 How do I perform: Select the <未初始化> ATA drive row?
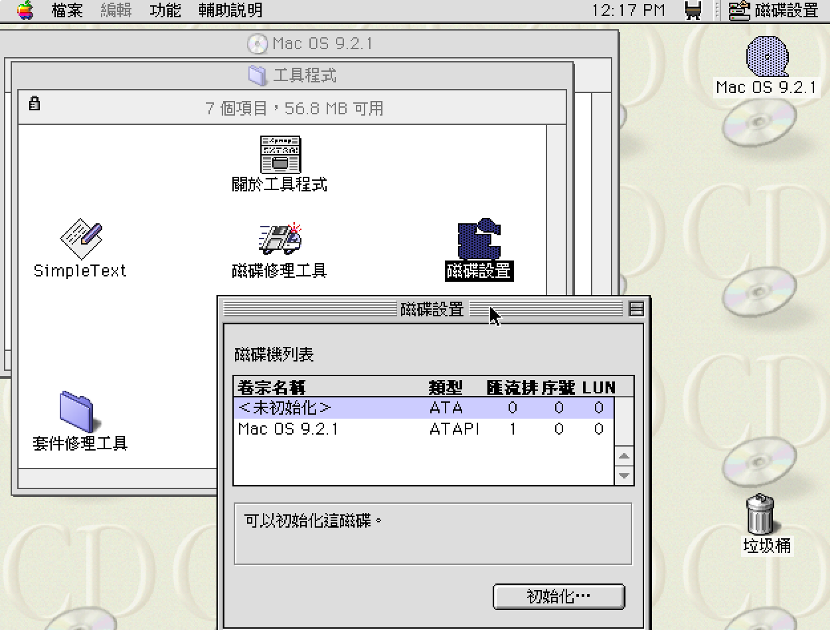click(423, 408)
